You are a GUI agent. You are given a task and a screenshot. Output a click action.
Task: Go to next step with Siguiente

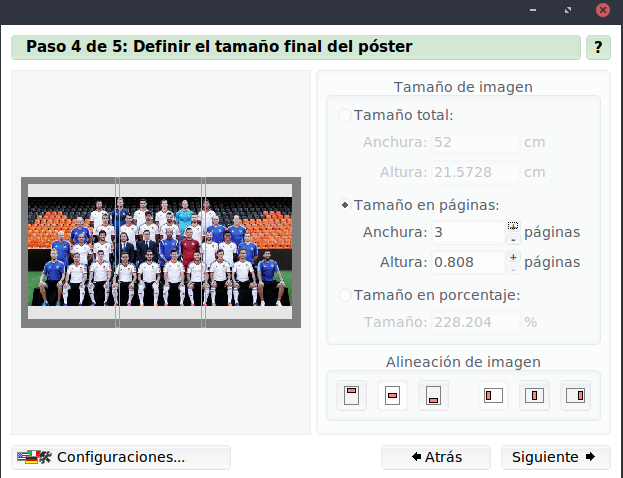(555, 457)
